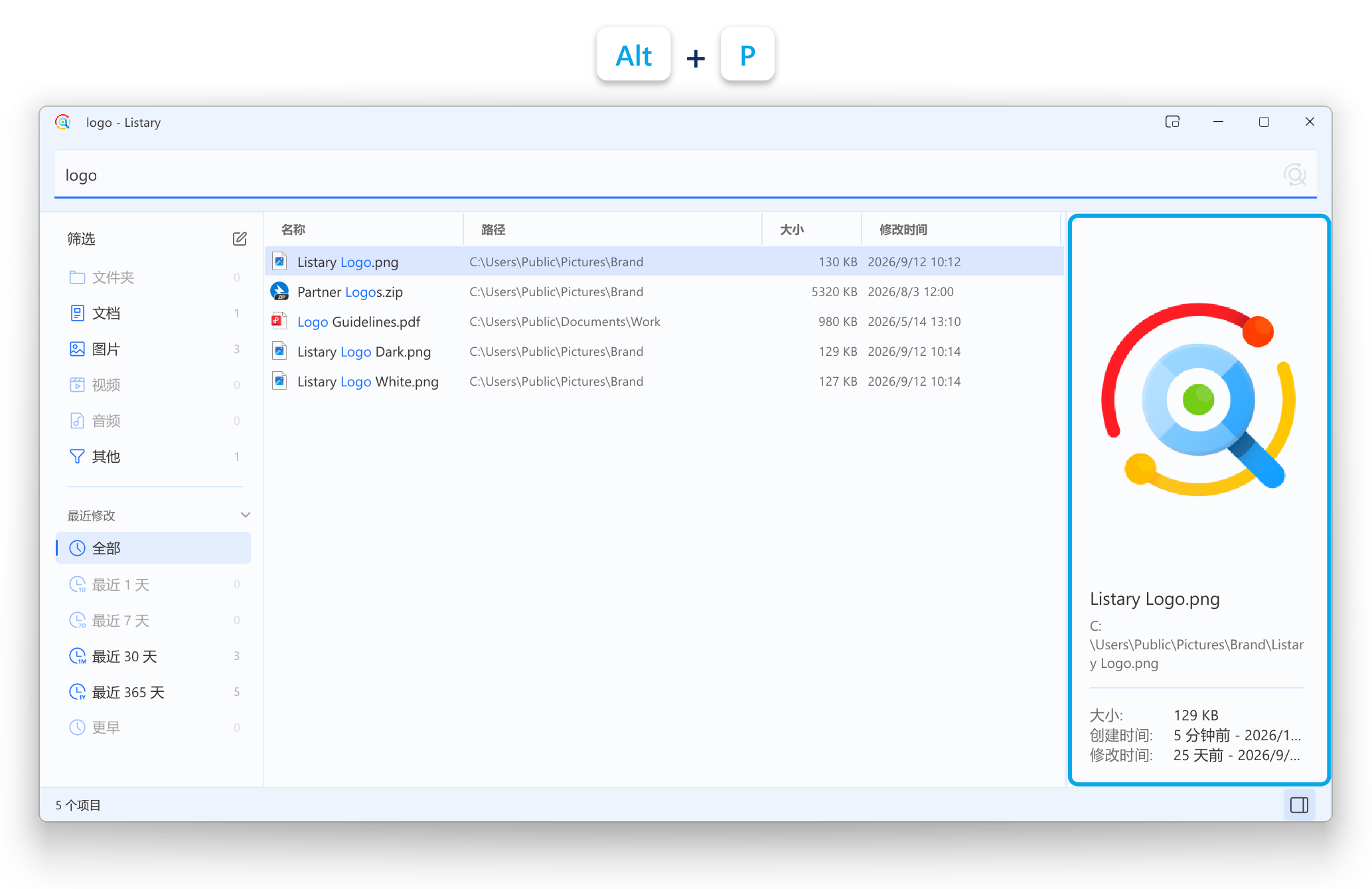Image resolution: width=1372 pixels, height=889 pixels.
Task: Choose the 最近 365 天 time filter
Action: pyautogui.click(x=154, y=692)
